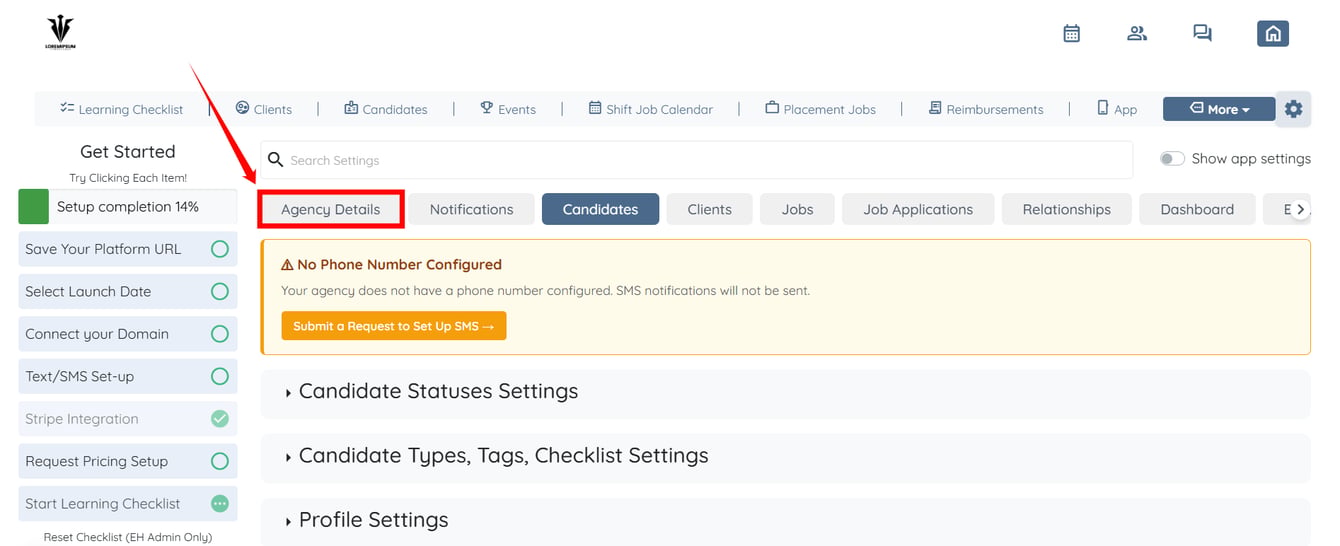Switch to Job Applications tab
Screen dimensions: 1340x546
[x=918, y=209]
